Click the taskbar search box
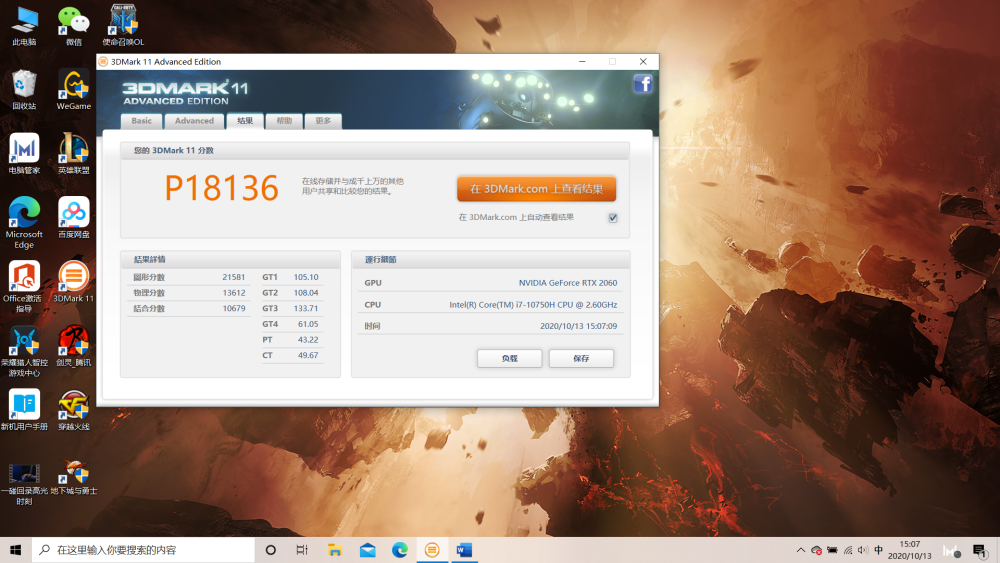The width and height of the screenshot is (1000, 563). tap(143, 550)
